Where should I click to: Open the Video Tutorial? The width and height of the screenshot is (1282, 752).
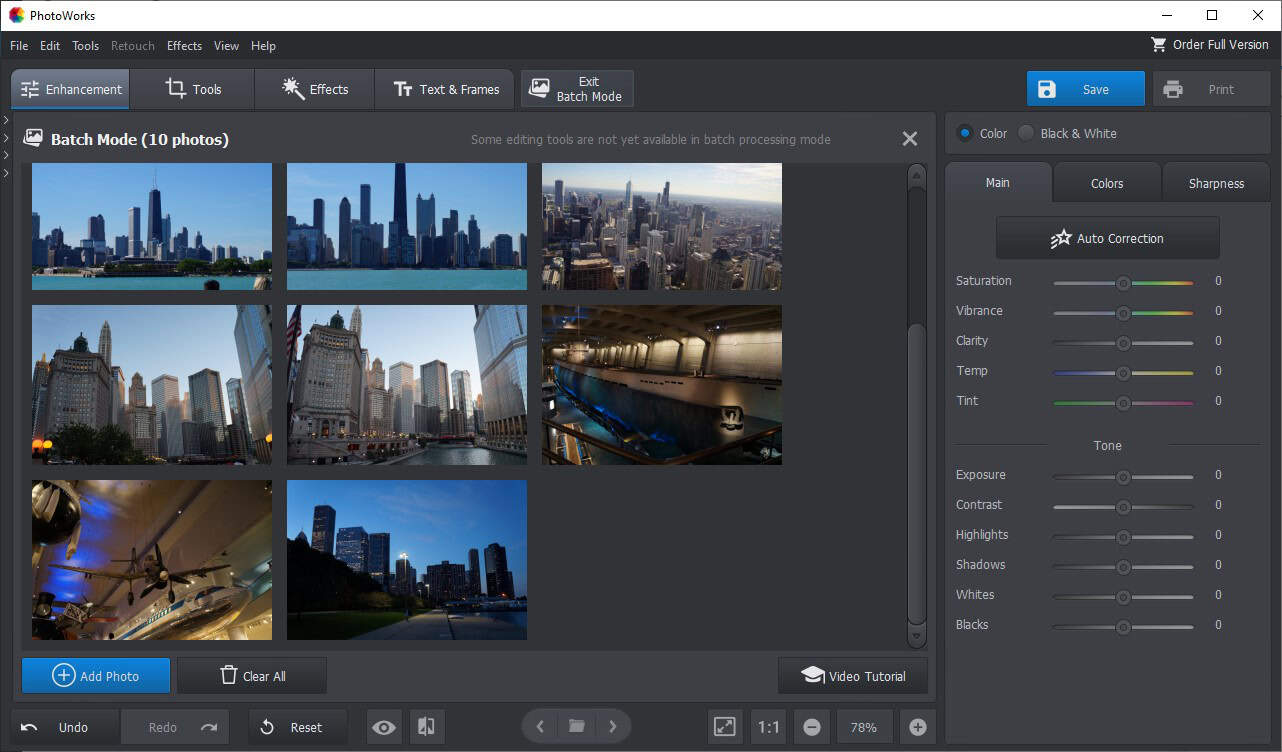(x=853, y=676)
